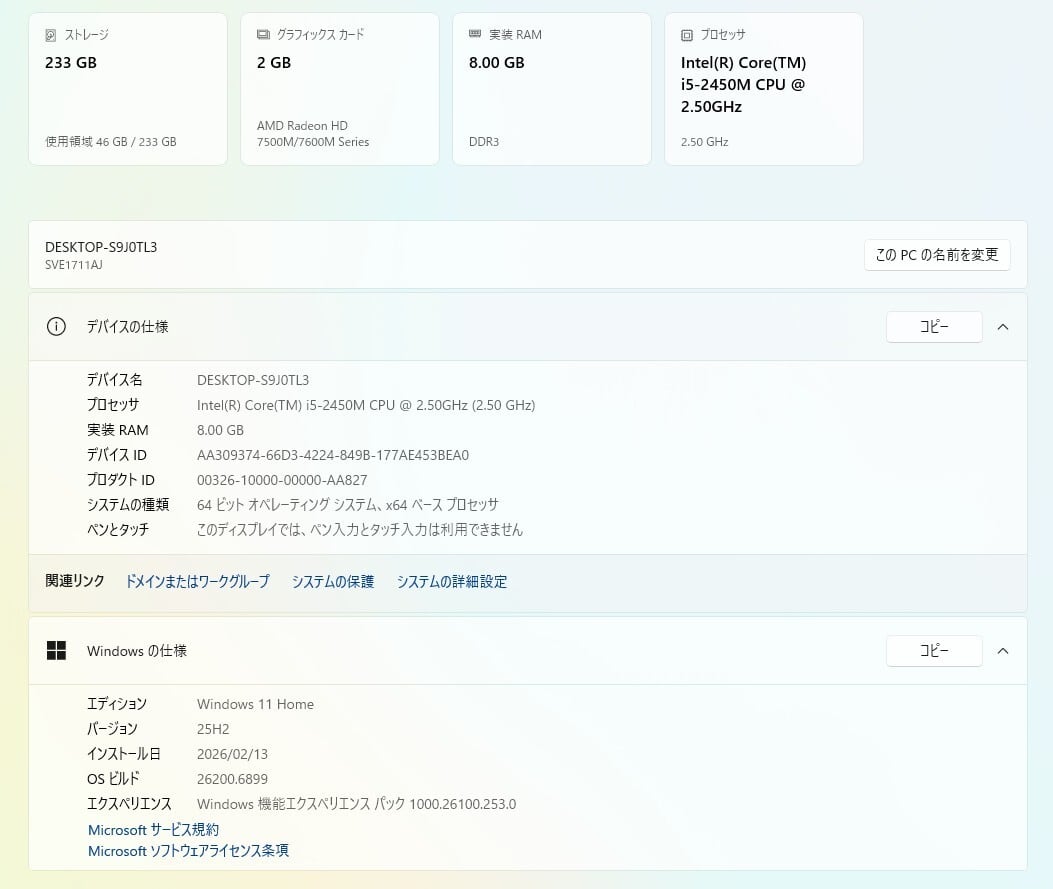This screenshot has height=889, width=1053.
Task: Select the storage usage text 使用領域 46 GB / 233 GB
Action: tap(111, 142)
